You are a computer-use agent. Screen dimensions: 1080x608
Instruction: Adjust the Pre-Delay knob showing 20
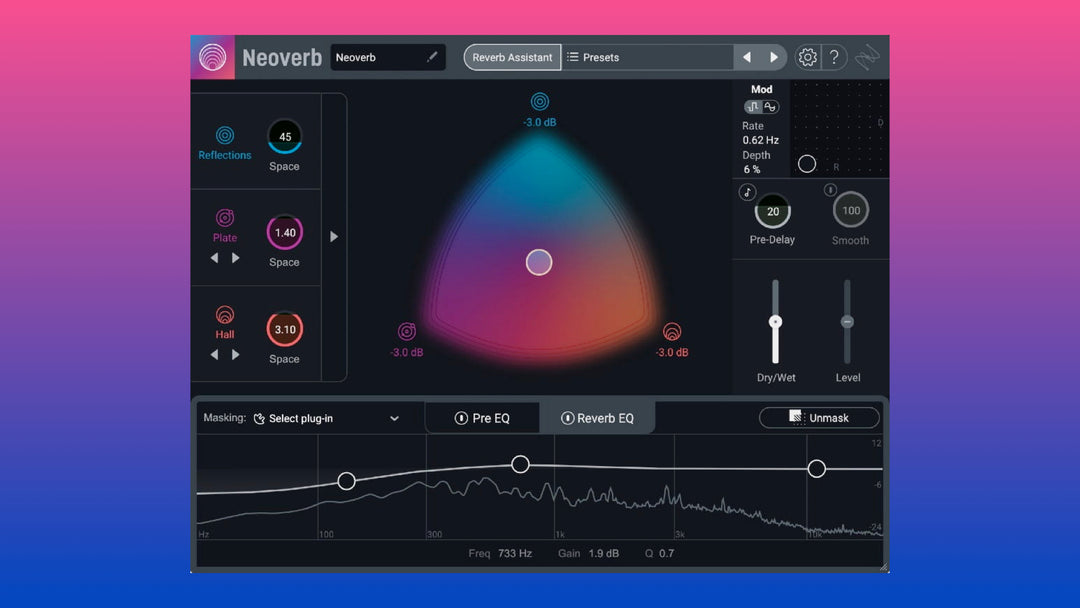(773, 211)
